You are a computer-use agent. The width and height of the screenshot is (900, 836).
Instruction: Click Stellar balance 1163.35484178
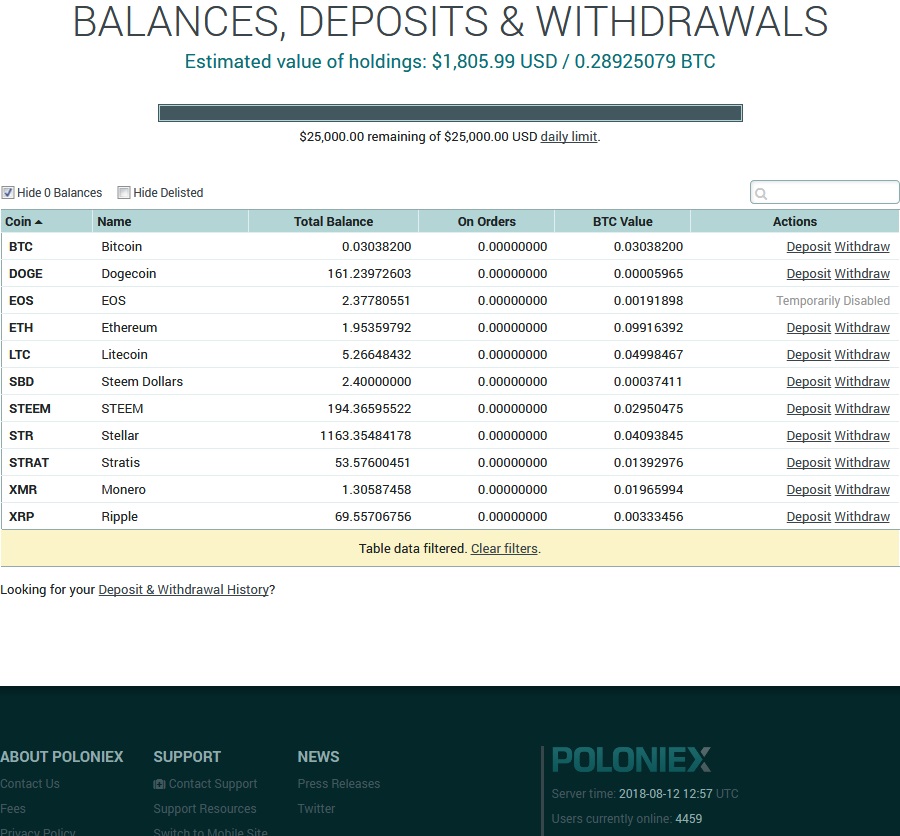366,436
